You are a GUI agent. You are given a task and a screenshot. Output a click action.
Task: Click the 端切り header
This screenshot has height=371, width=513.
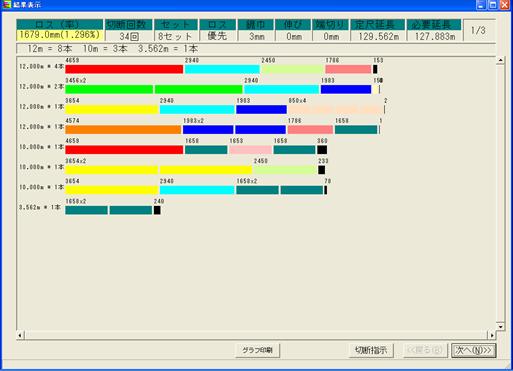331,24
